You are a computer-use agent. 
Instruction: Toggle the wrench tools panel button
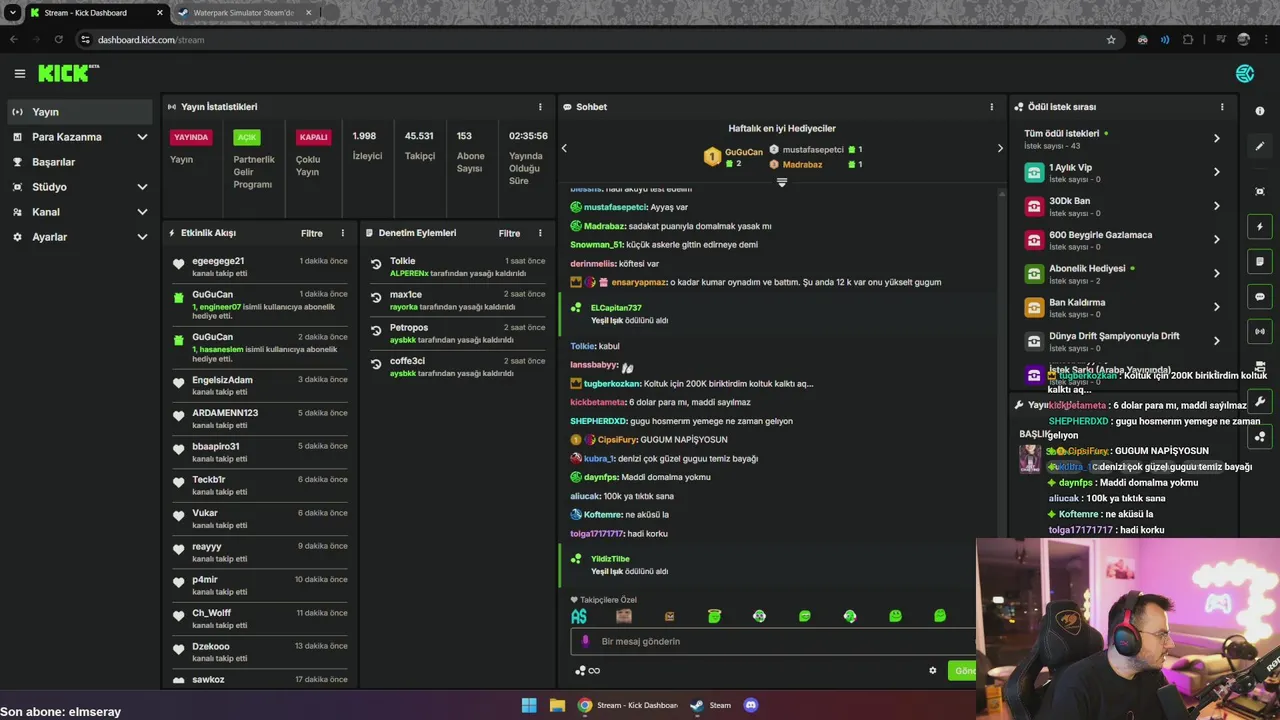1260,402
